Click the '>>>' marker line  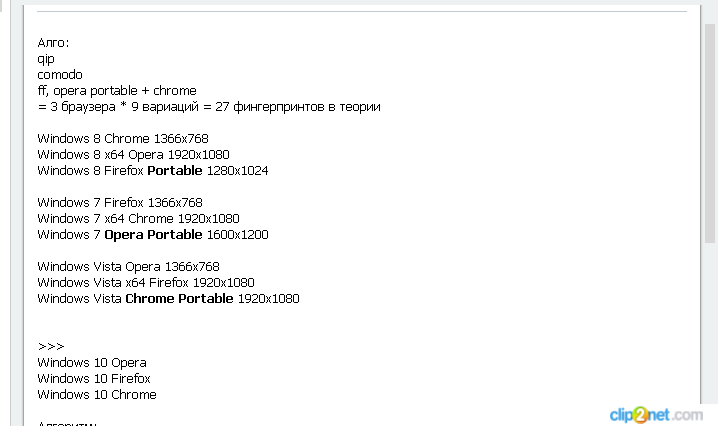click(x=50, y=346)
